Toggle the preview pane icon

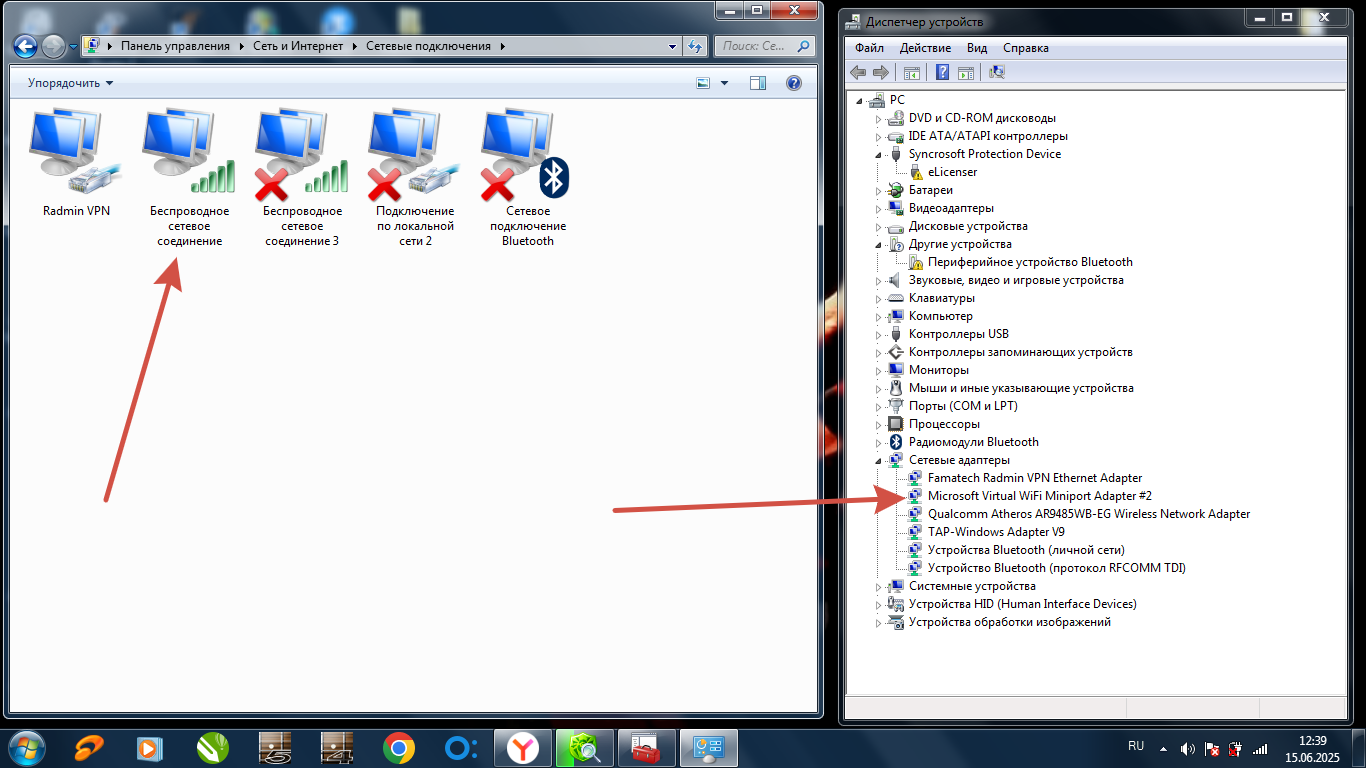(758, 83)
